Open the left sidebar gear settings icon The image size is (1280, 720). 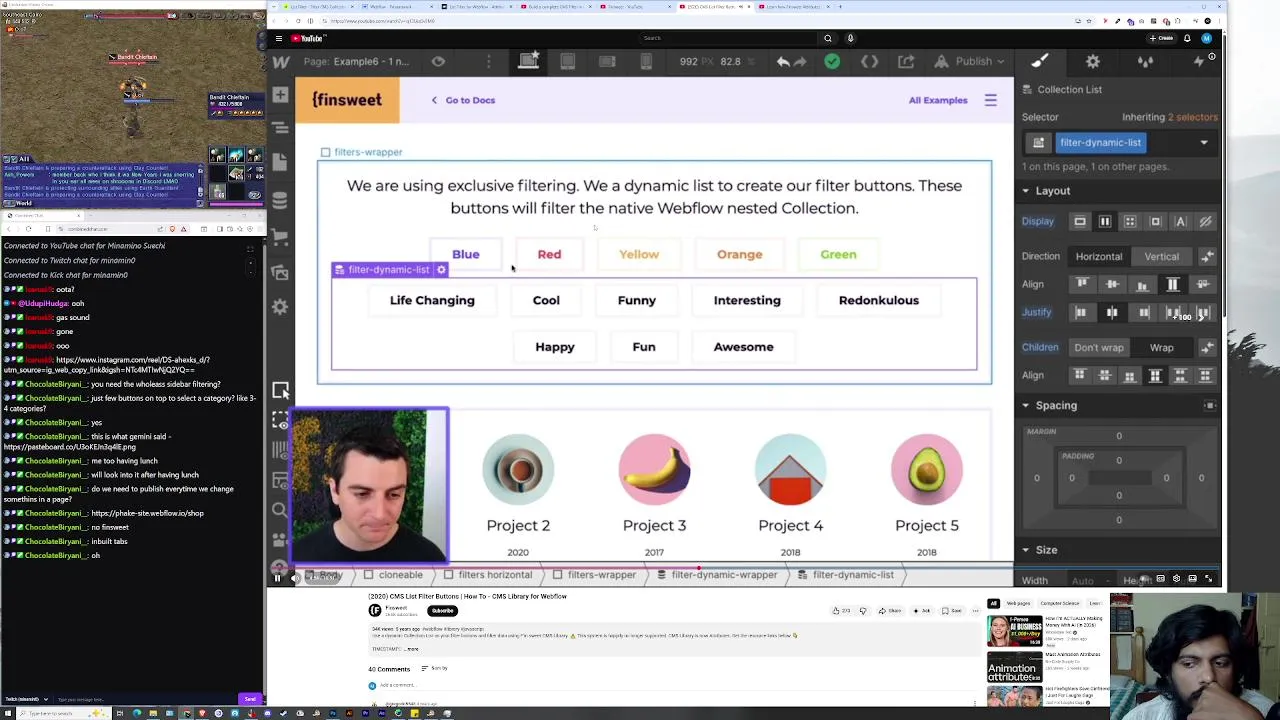pyautogui.click(x=280, y=307)
